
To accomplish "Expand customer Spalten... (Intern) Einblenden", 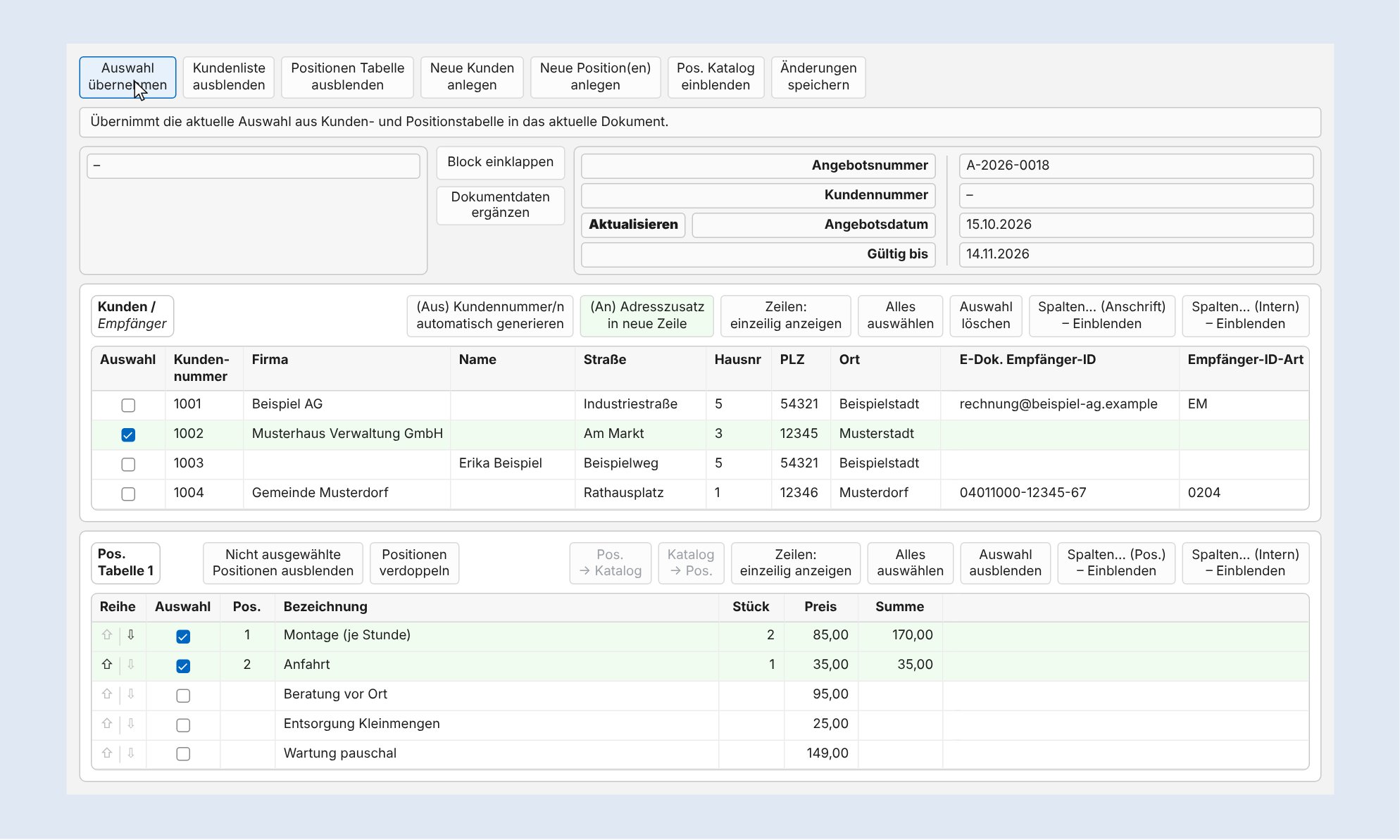I will click(x=1245, y=315).
